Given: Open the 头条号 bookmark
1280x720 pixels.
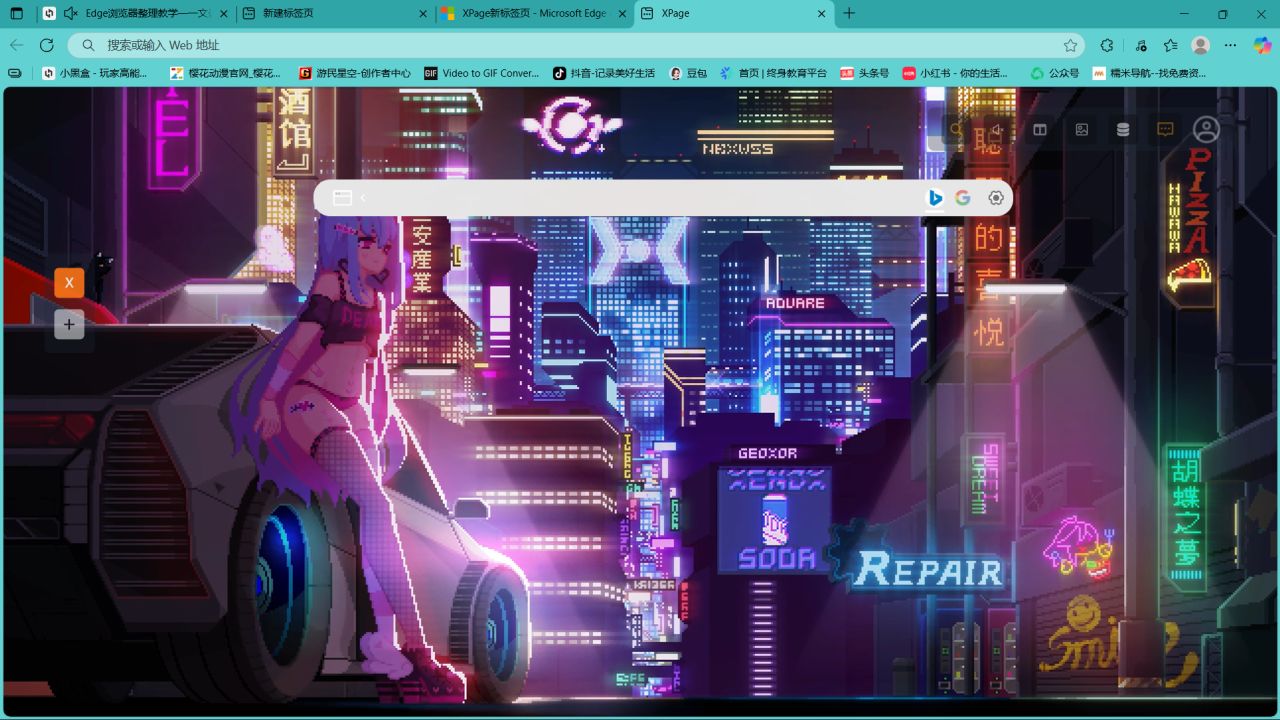Looking at the screenshot, I should 864,73.
